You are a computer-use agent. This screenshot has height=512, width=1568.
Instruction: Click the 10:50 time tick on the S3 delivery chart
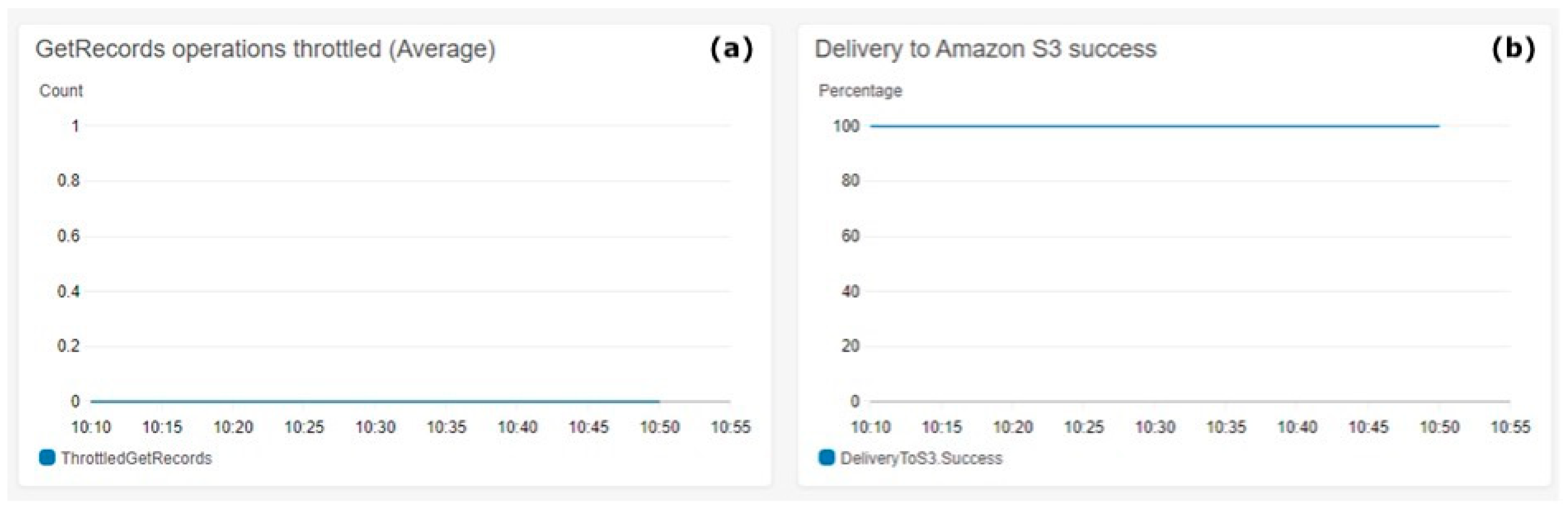click(x=1439, y=427)
